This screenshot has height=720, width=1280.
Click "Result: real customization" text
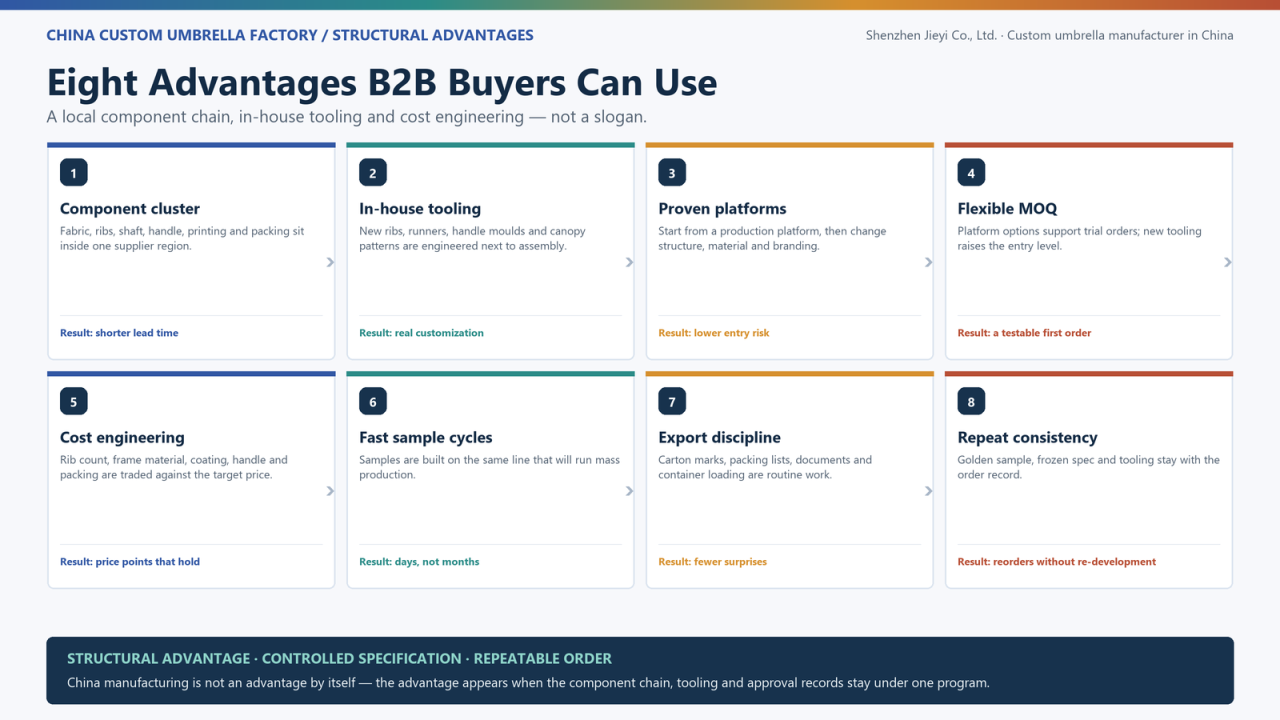[x=421, y=333]
